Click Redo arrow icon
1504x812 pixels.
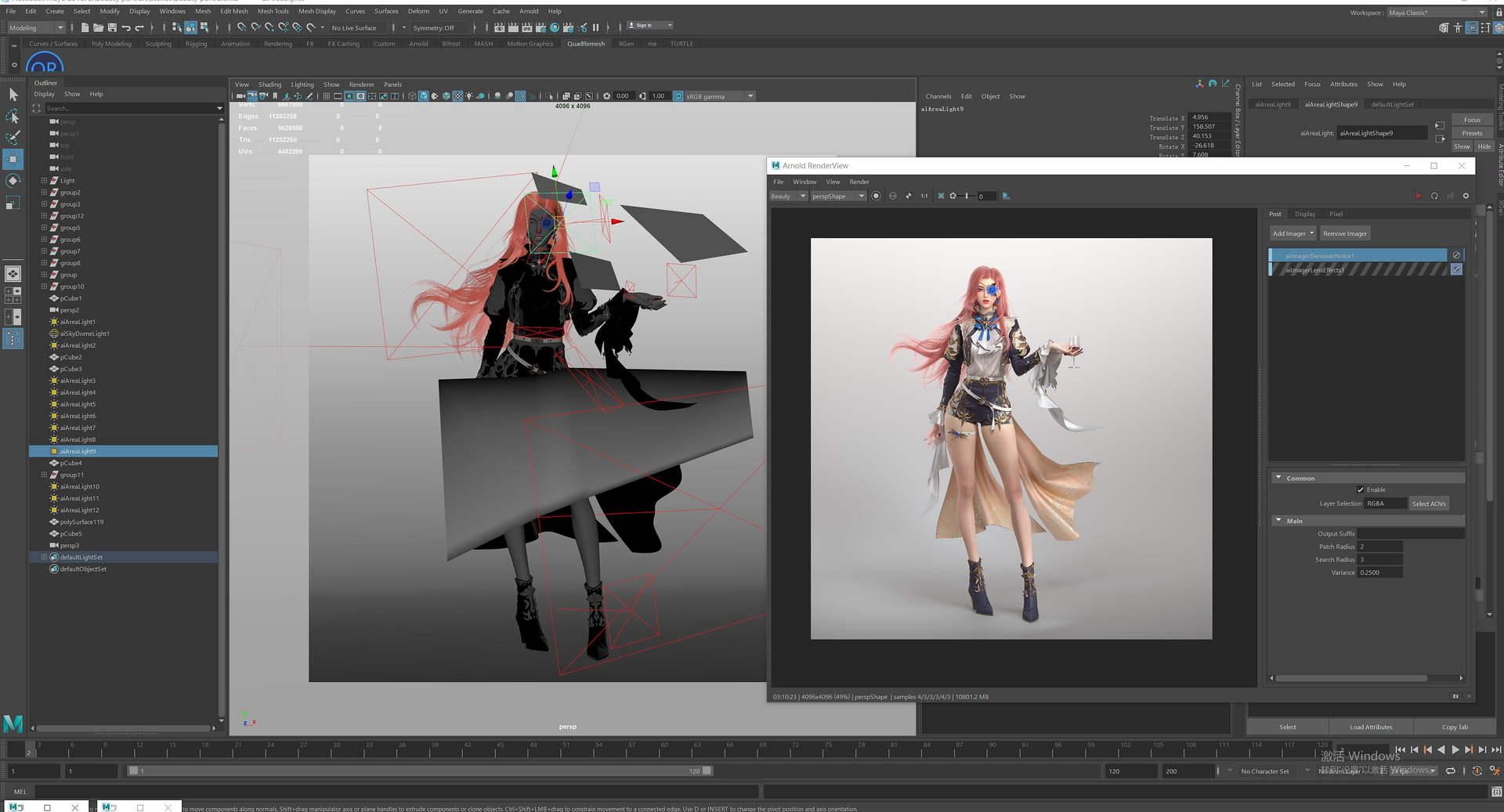tap(139, 27)
